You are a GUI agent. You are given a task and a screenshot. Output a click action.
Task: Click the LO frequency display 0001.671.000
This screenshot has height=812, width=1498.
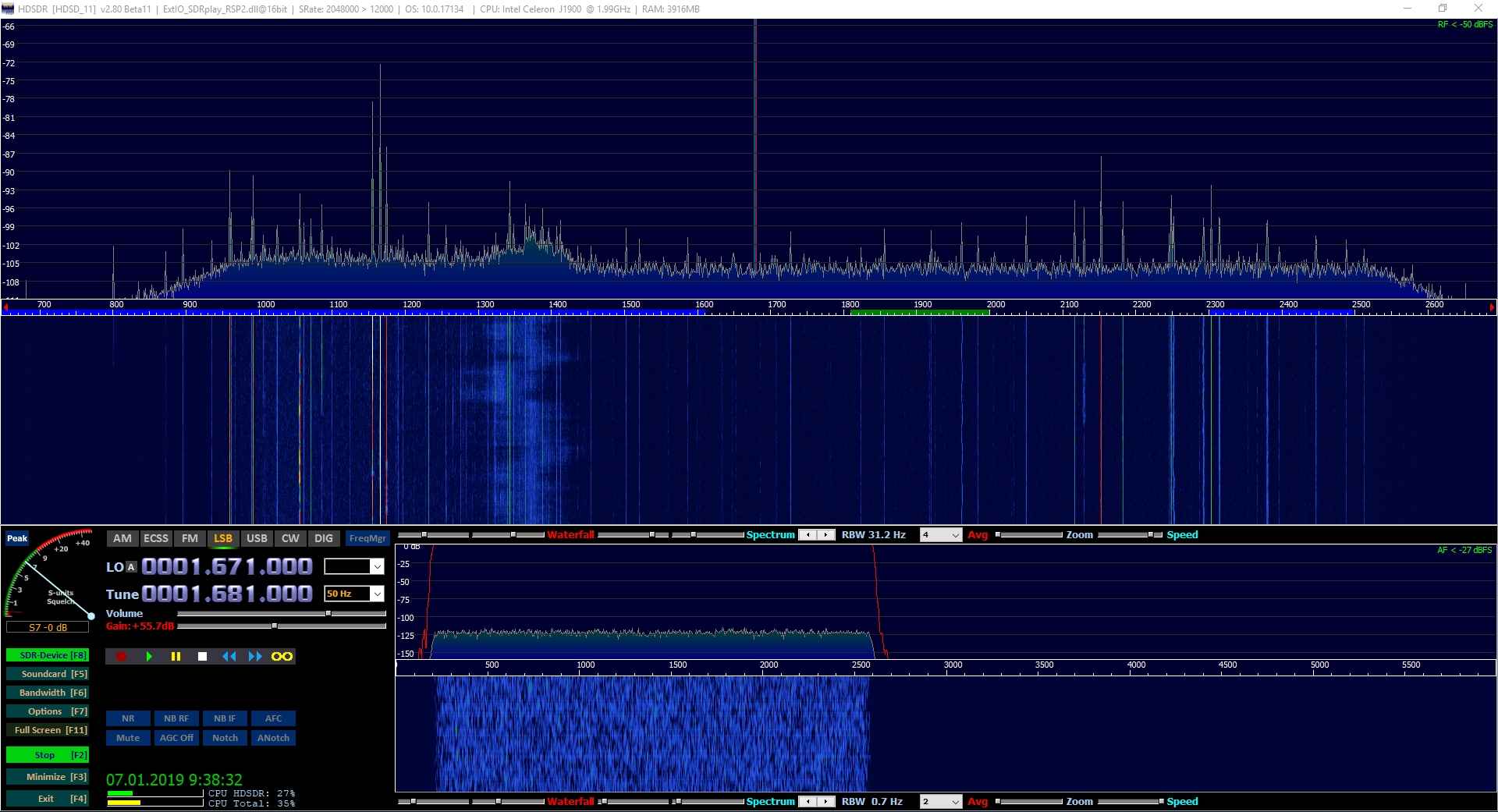coord(227,566)
